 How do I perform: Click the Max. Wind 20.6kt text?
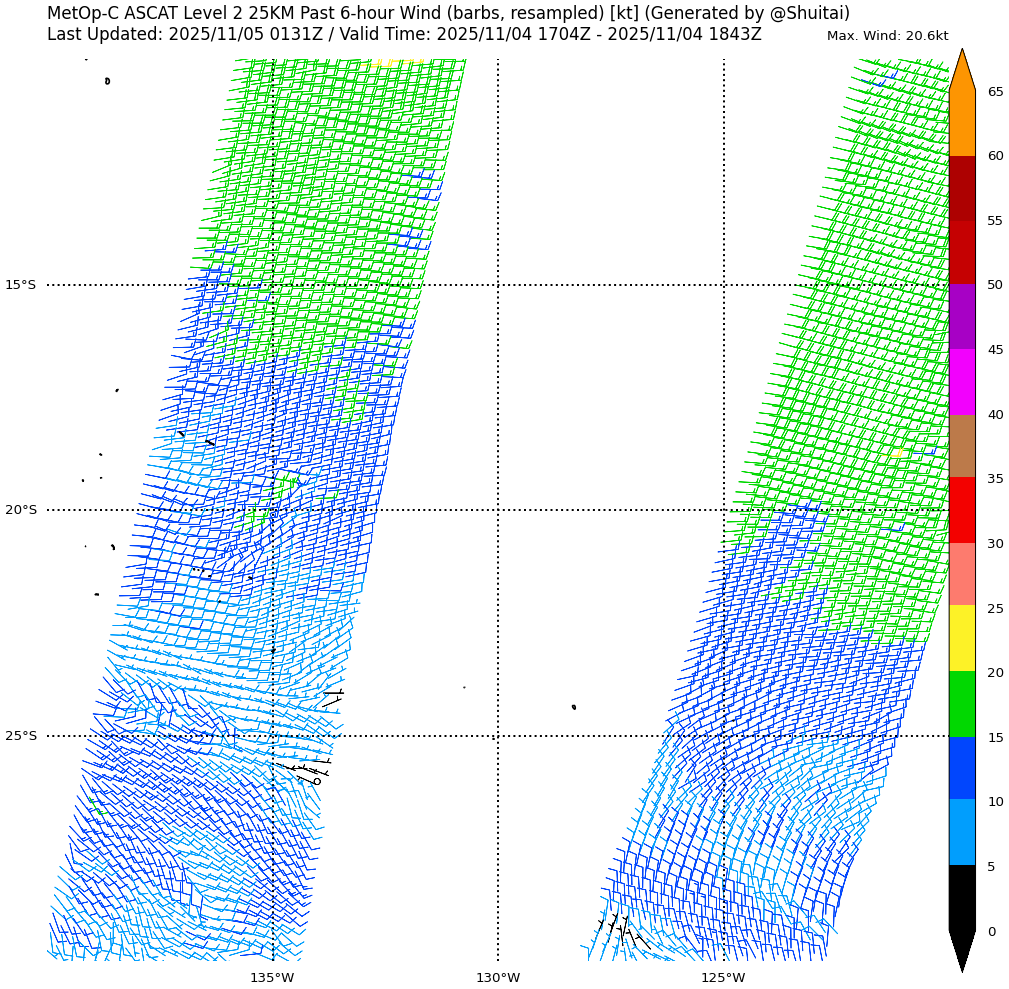pos(887,36)
